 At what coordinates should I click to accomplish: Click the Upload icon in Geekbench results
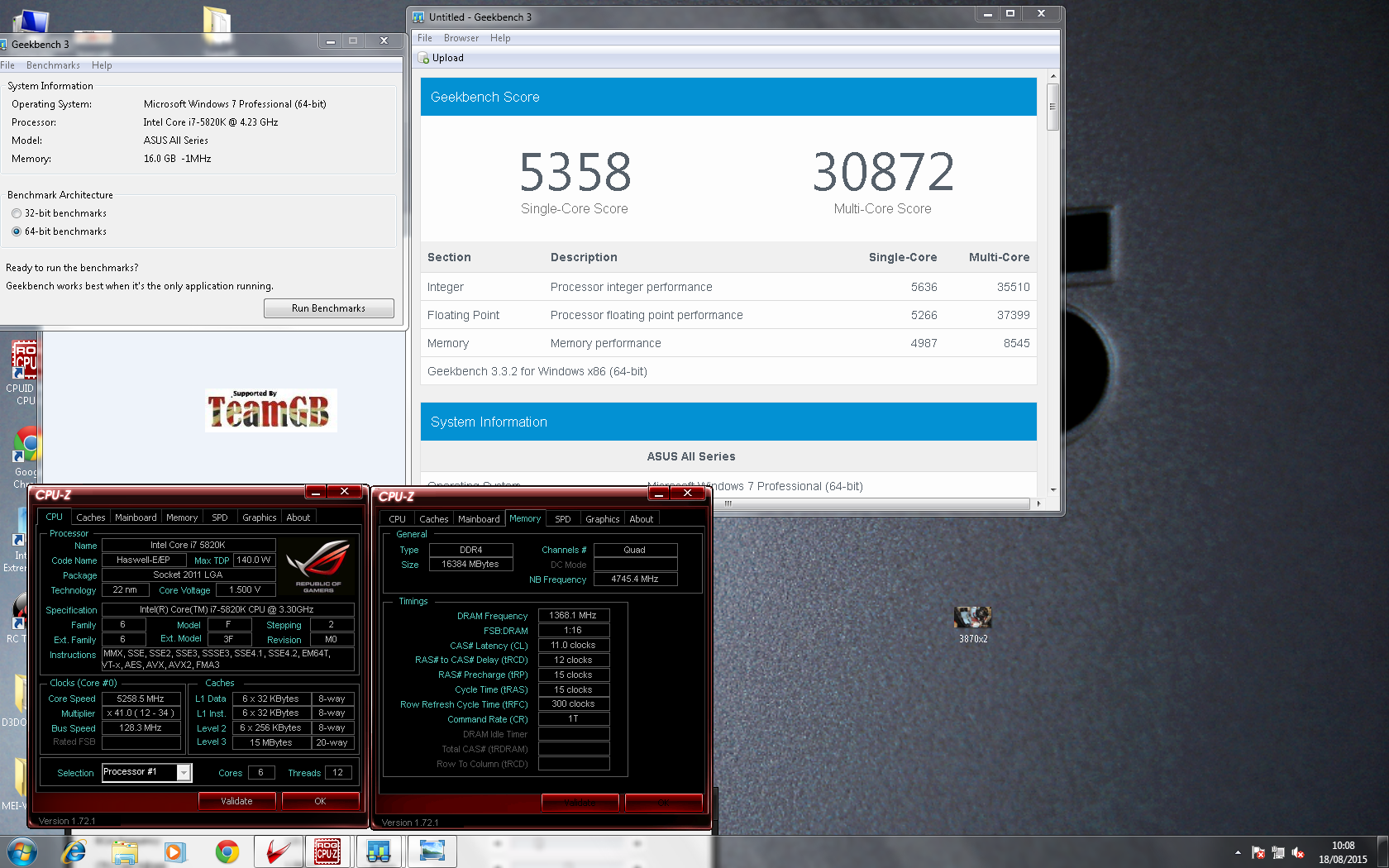pyautogui.click(x=423, y=58)
